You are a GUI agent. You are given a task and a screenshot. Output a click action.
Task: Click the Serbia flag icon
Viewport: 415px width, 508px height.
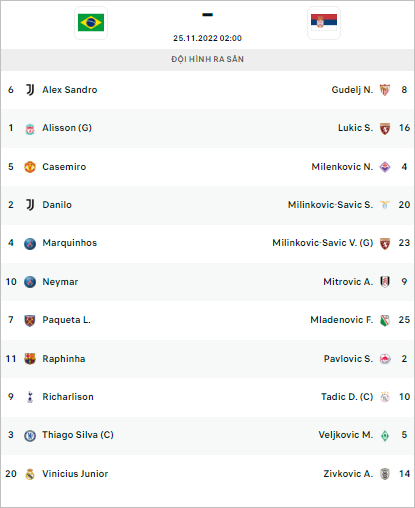(324, 23)
